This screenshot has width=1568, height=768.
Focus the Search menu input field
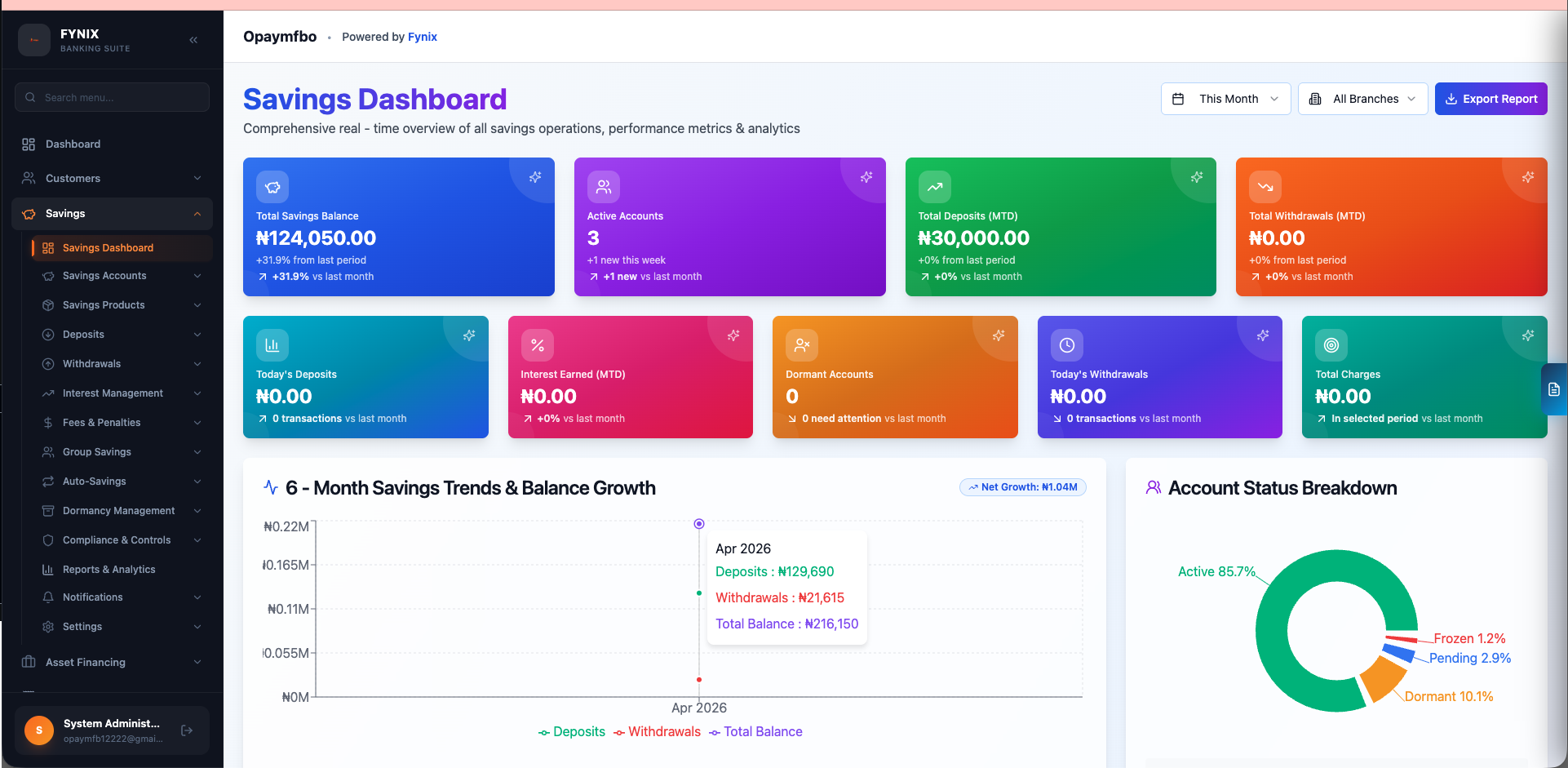tap(112, 97)
